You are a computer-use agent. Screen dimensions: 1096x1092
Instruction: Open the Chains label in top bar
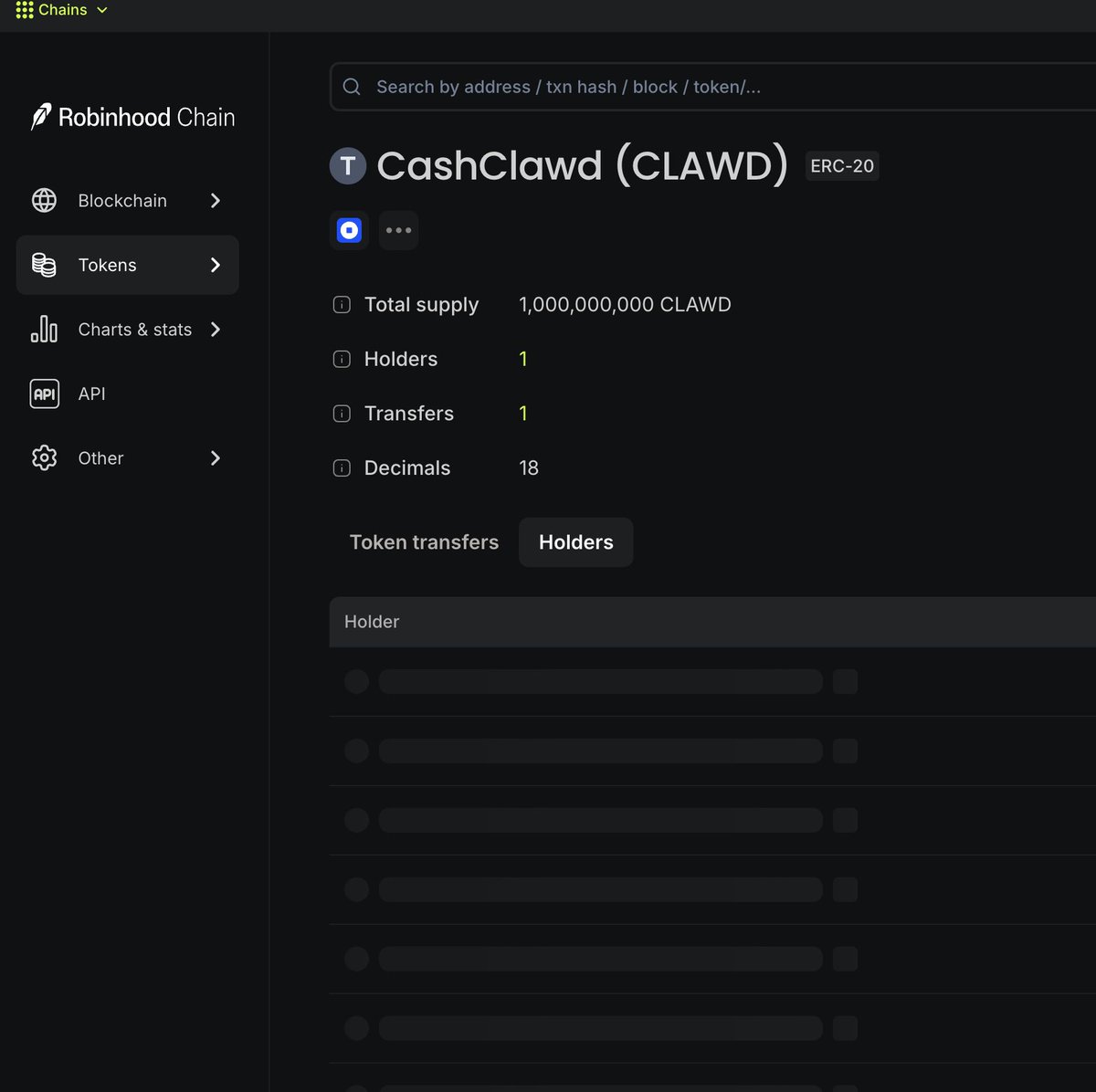[63, 10]
